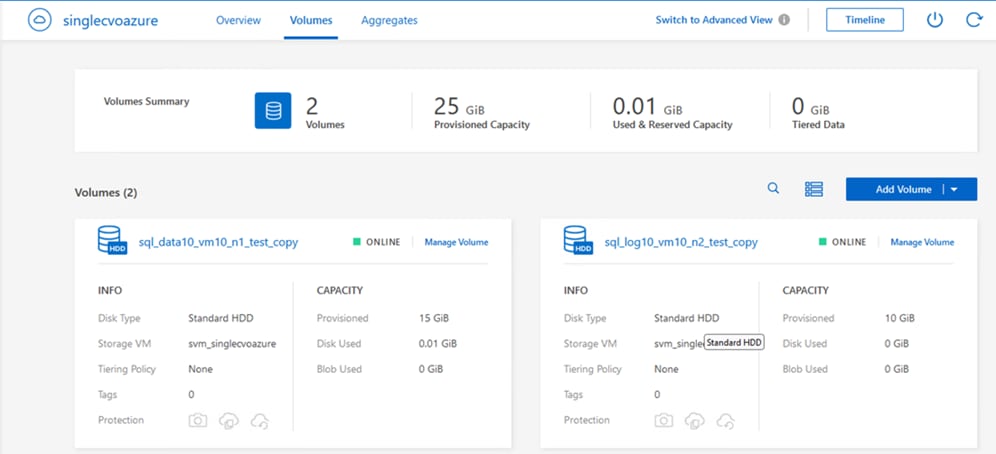Image resolution: width=996 pixels, height=454 pixels.
Task: Open the Add Volume dropdown arrow
Action: (x=954, y=189)
